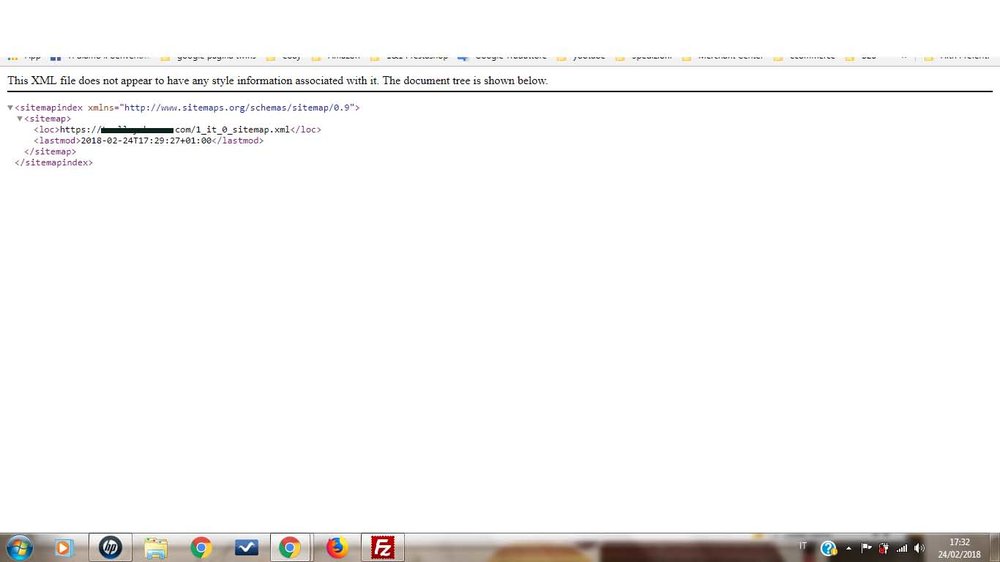Click the sitemaps.org schema xmlns value

pyautogui.click(x=237, y=108)
